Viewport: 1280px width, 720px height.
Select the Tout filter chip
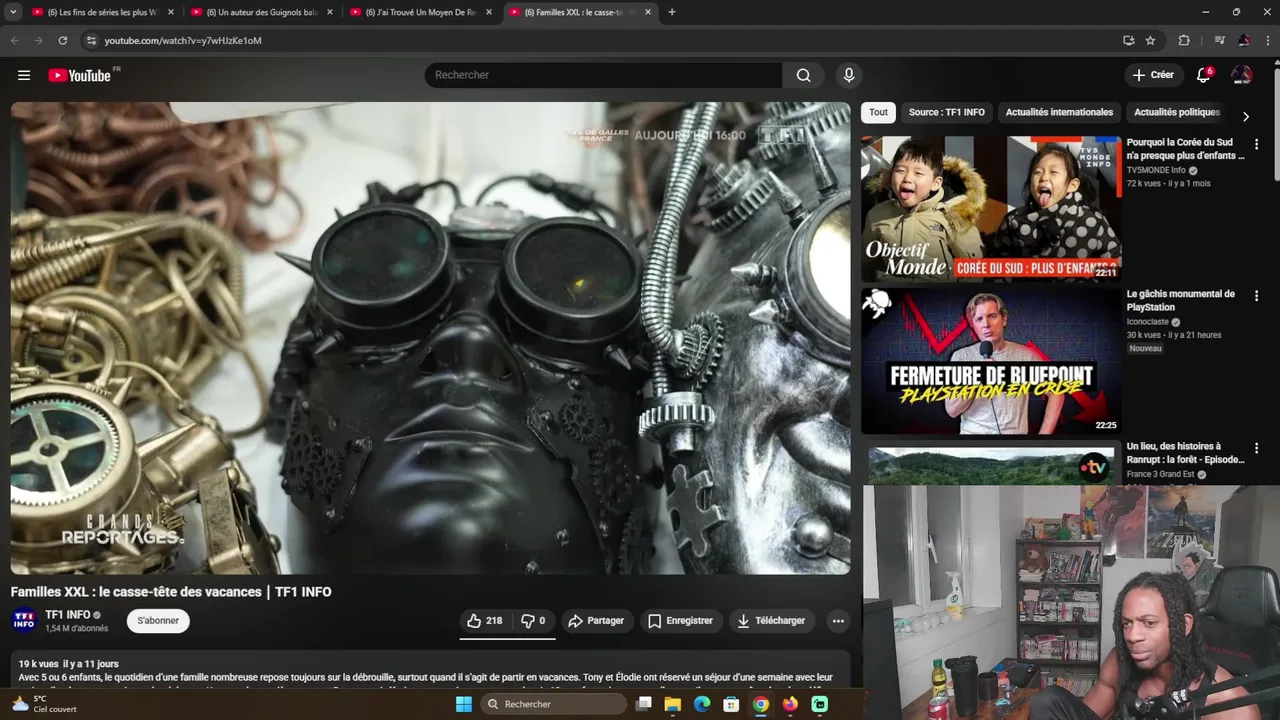878,113
